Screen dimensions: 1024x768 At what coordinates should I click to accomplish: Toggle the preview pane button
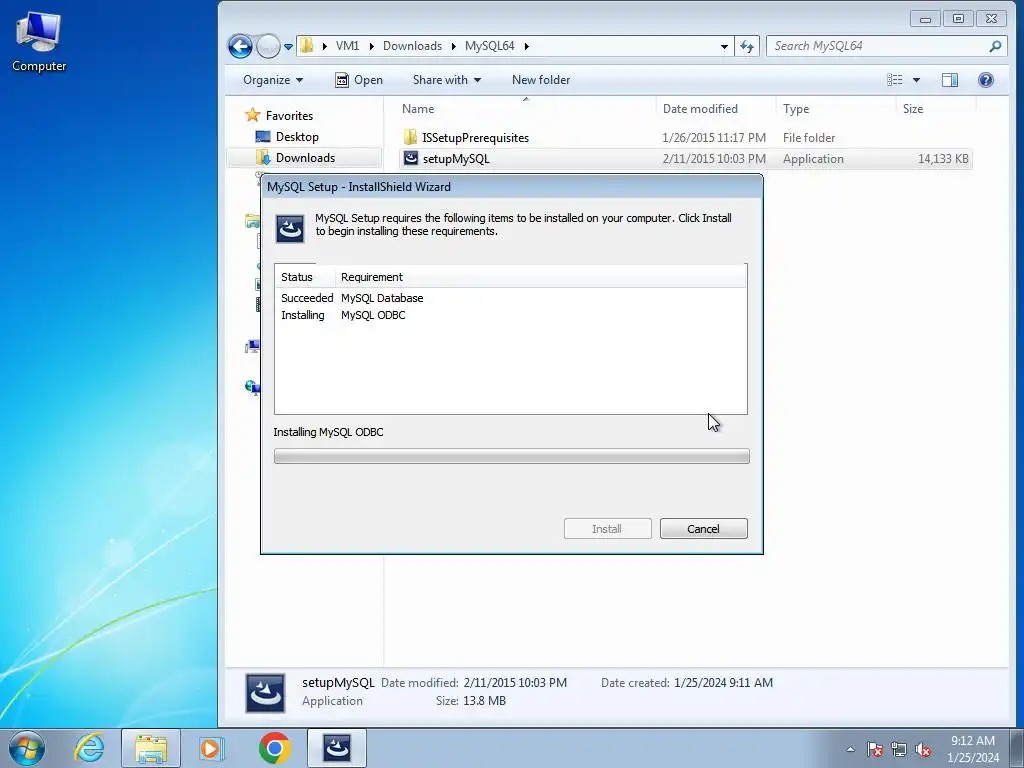[x=950, y=80]
